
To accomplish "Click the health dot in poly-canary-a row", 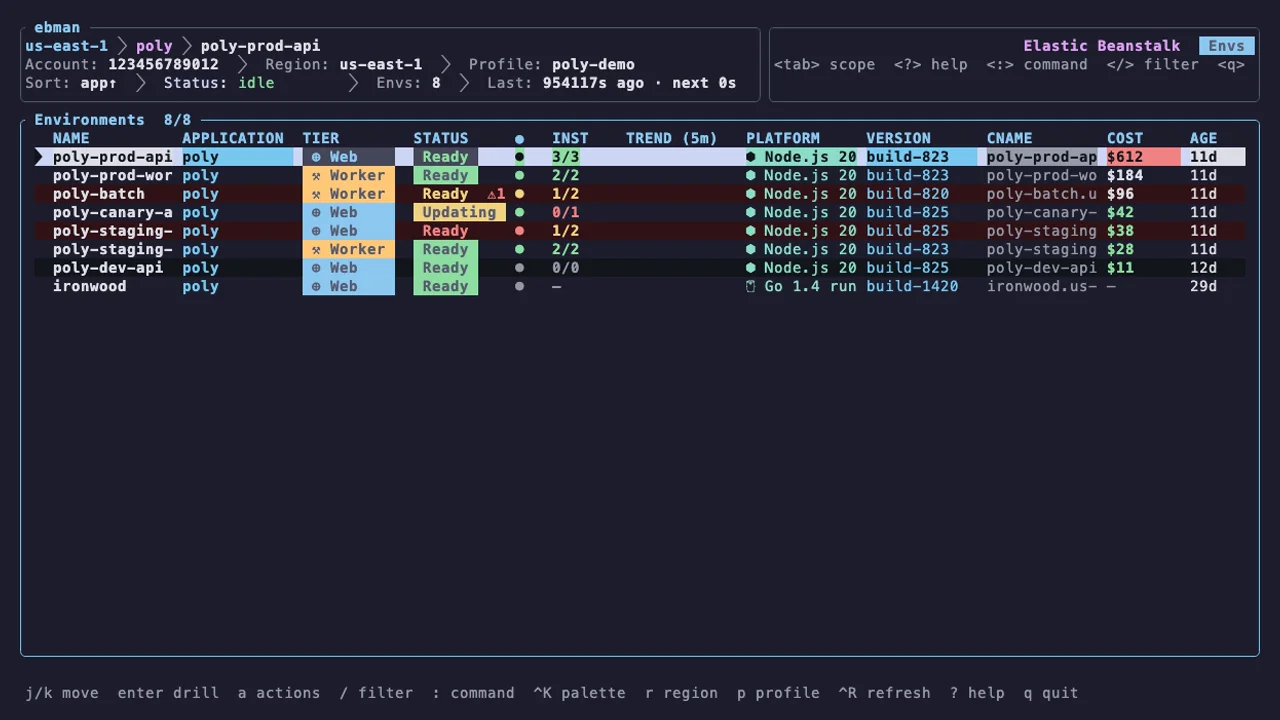I will point(519,212).
